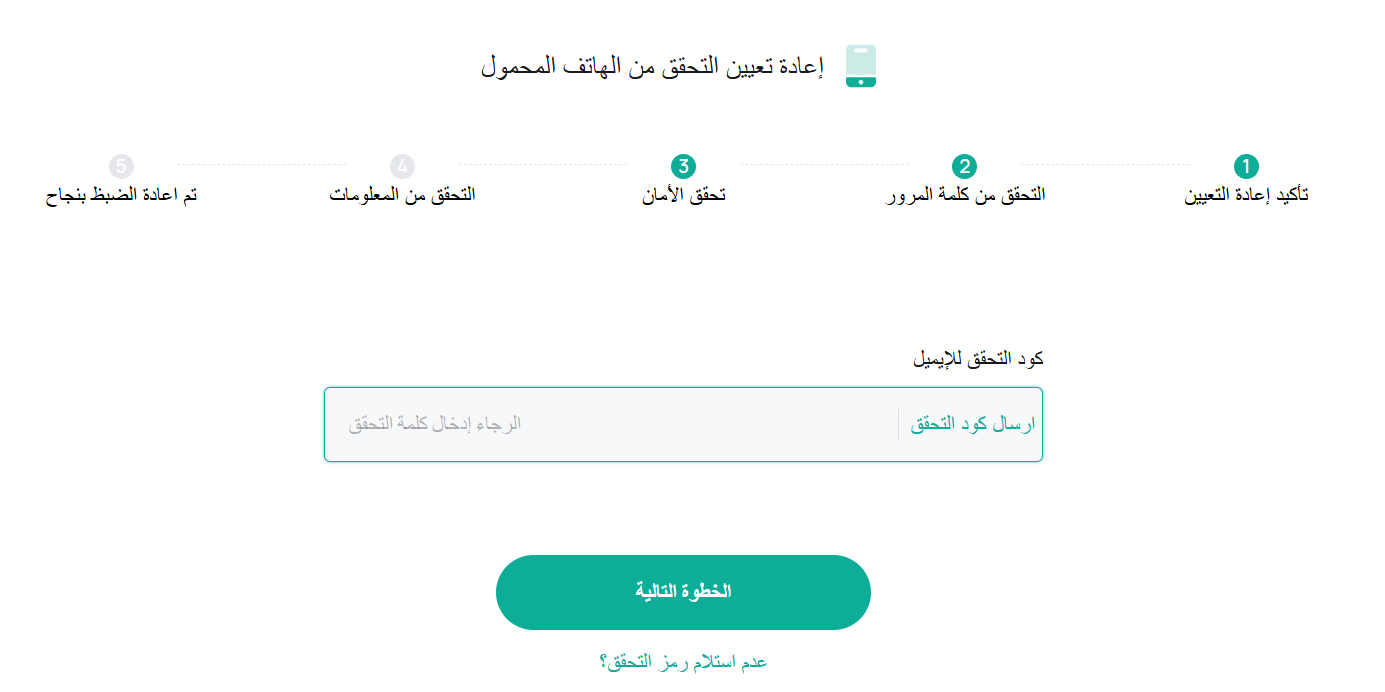The width and height of the screenshot is (1385, 692).
Task: Click the dashed connector between steps 1 and 2
Action: tap(1105, 165)
